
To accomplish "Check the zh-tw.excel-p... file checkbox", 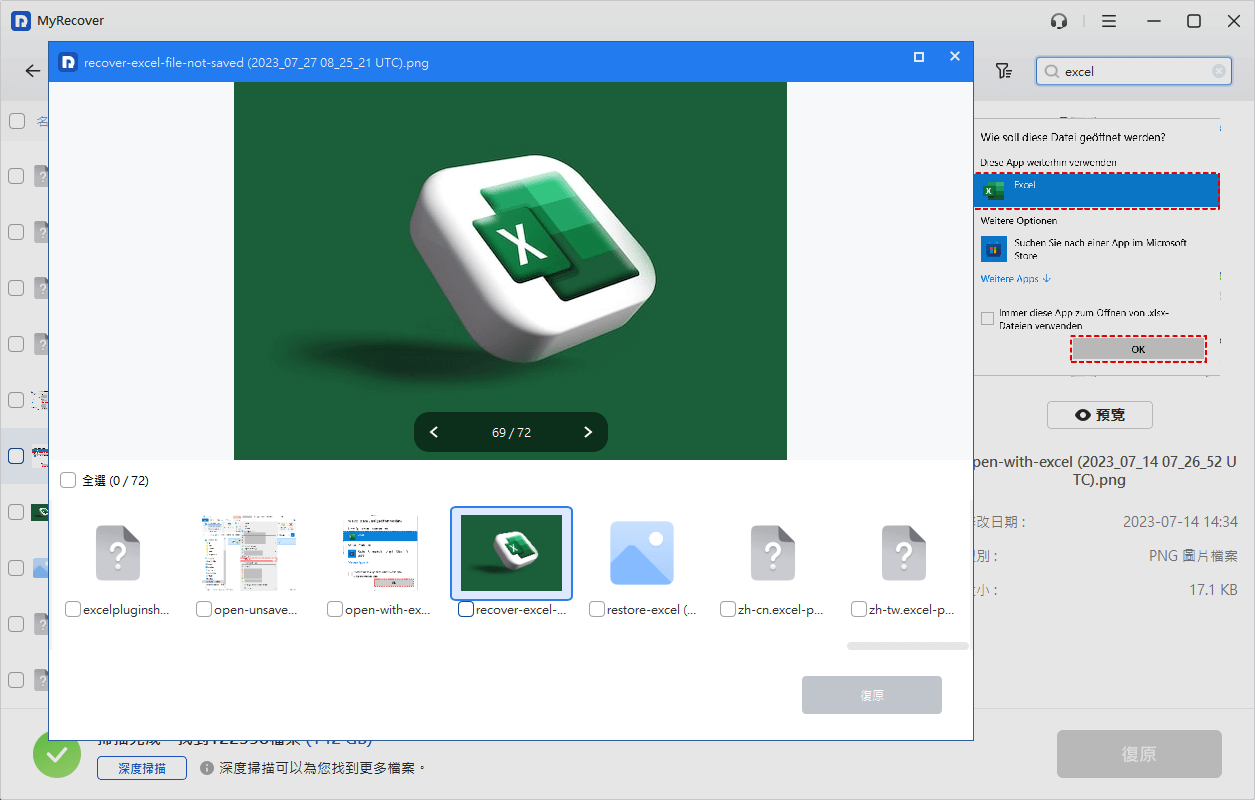I will [x=859, y=609].
